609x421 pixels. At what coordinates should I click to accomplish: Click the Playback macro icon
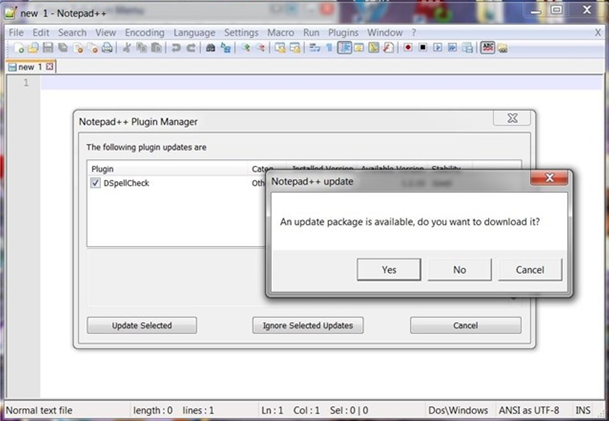coord(438,48)
